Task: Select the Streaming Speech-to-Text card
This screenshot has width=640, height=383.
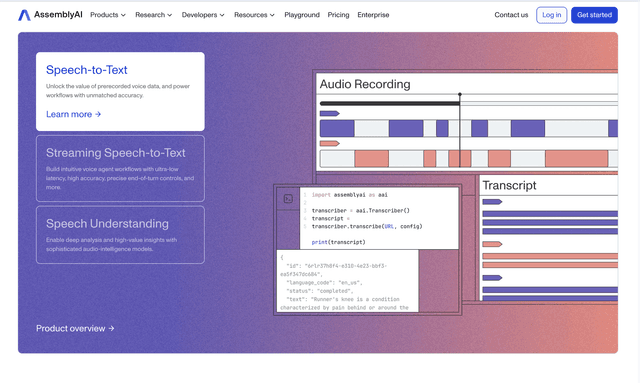Action: coord(120,169)
